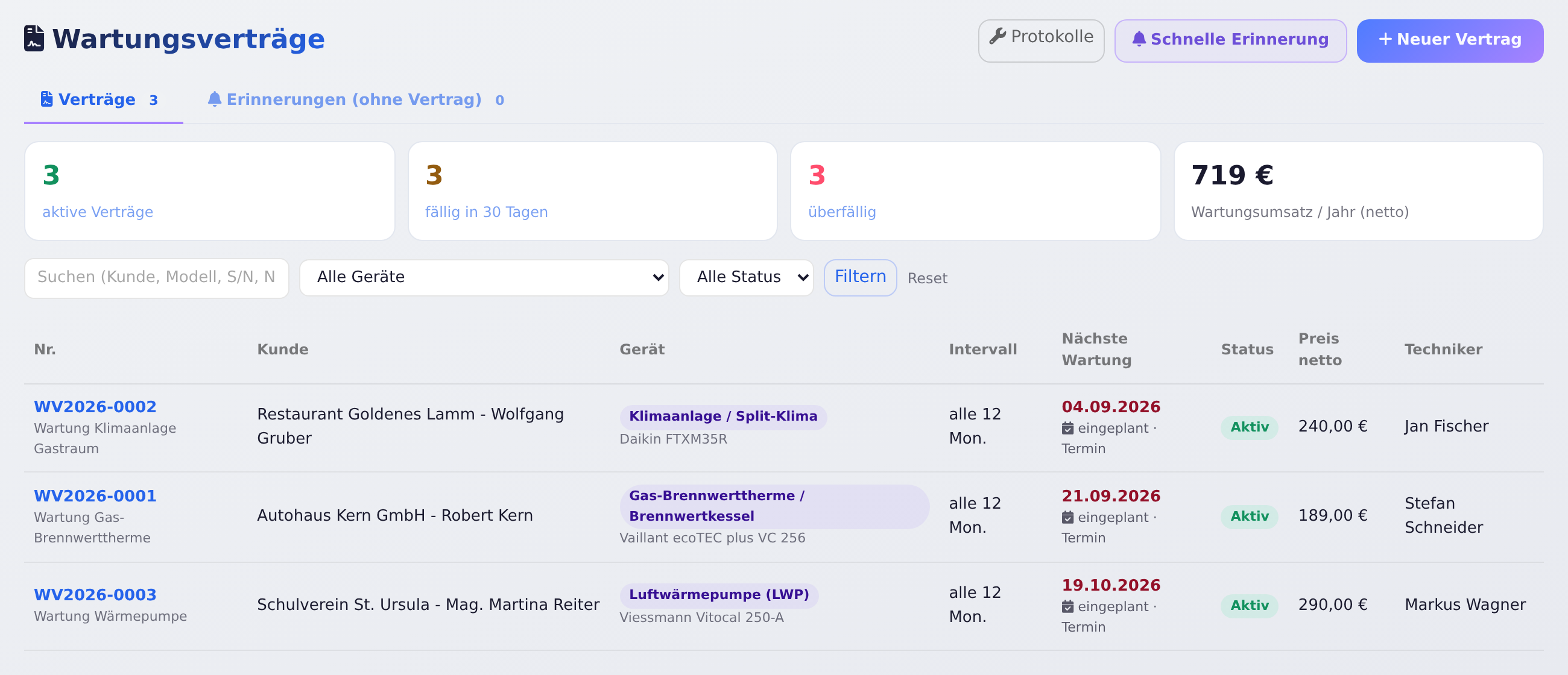
Task: Open the Alle Geräte dropdown
Action: (484, 278)
